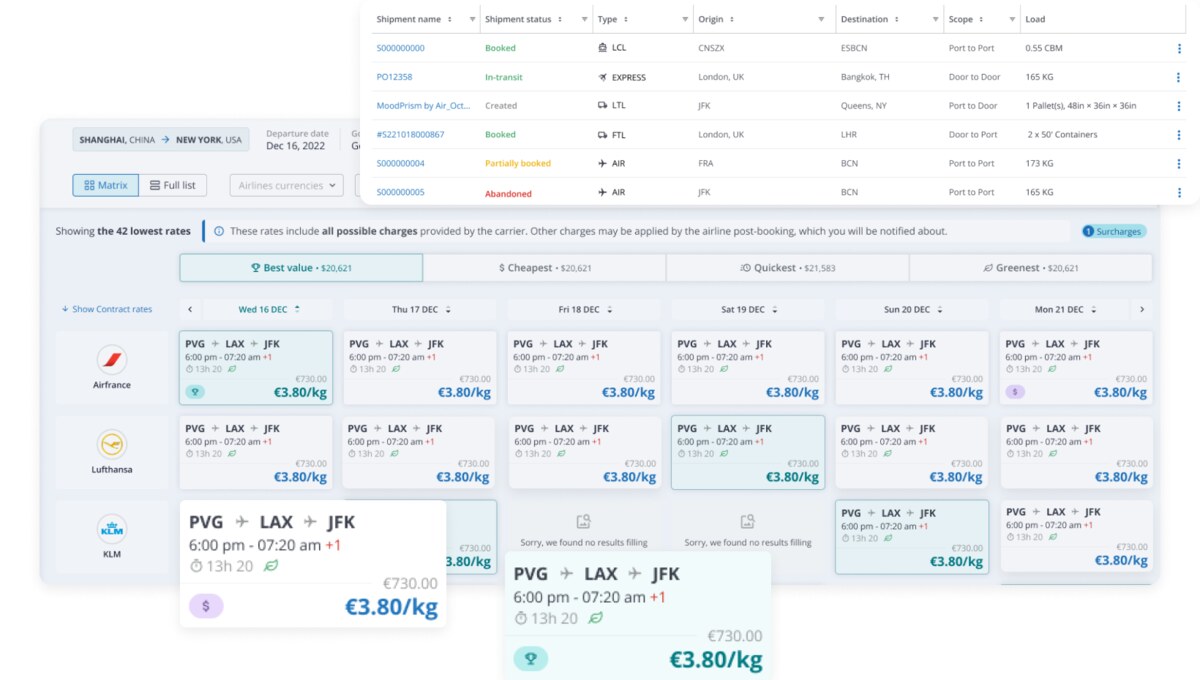Open shipment S000000004 link
Viewport: 1200px width, 680px height.
(x=400, y=163)
